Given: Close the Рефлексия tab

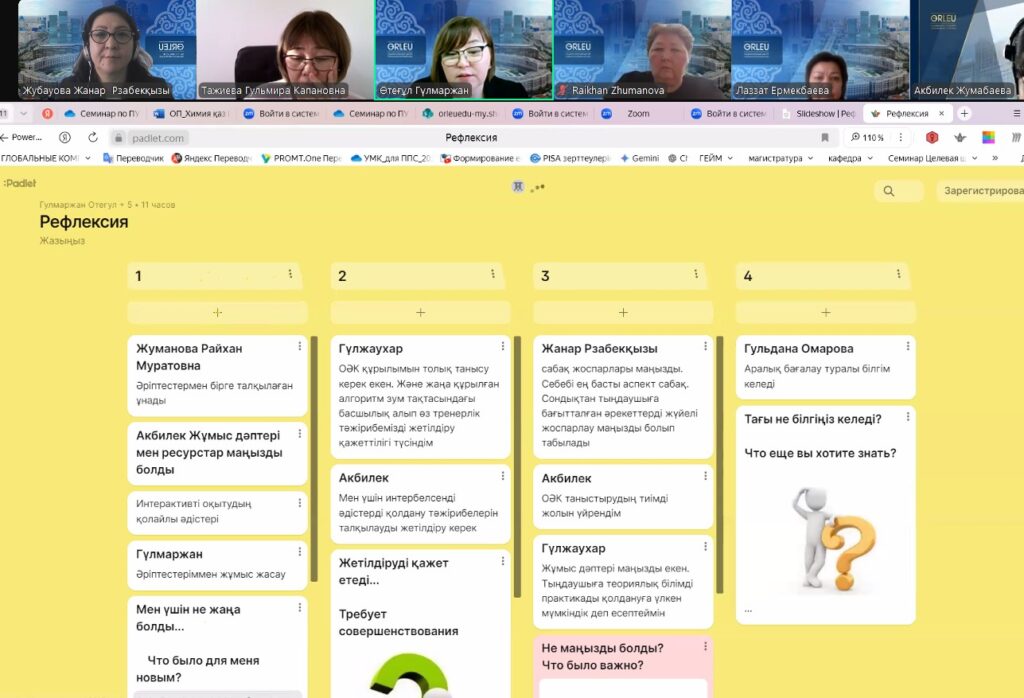Looking at the screenshot, I should tap(942, 114).
